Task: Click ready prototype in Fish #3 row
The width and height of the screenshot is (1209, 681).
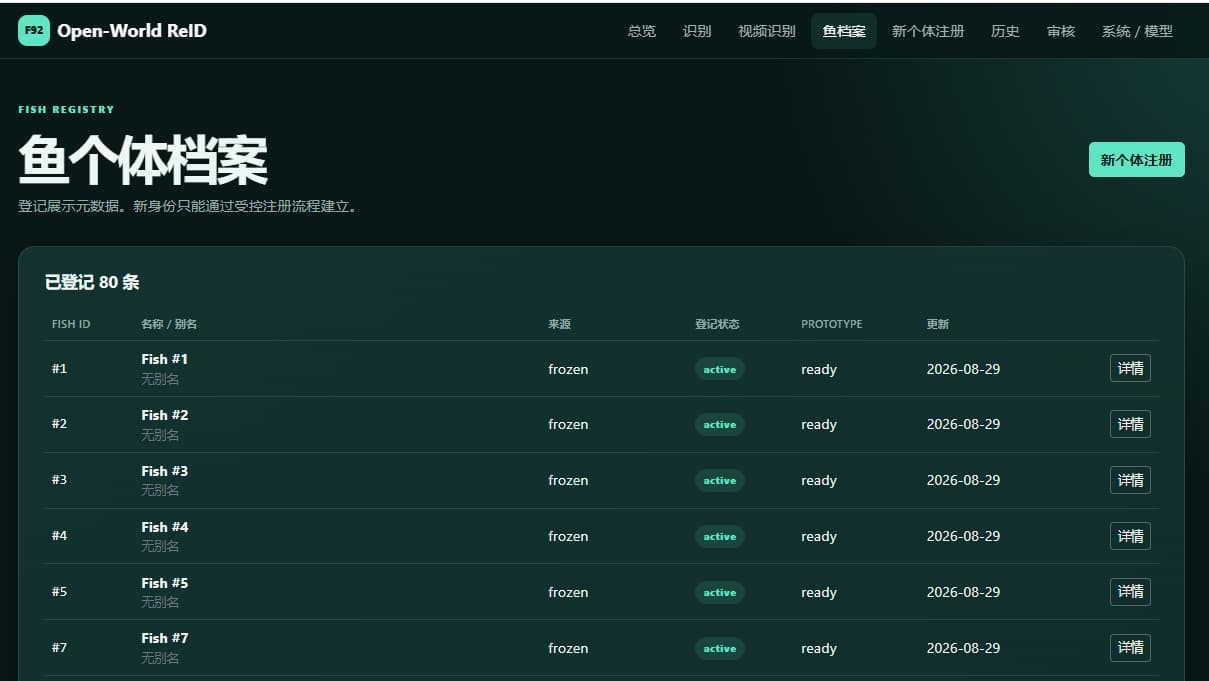Action: pos(819,481)
